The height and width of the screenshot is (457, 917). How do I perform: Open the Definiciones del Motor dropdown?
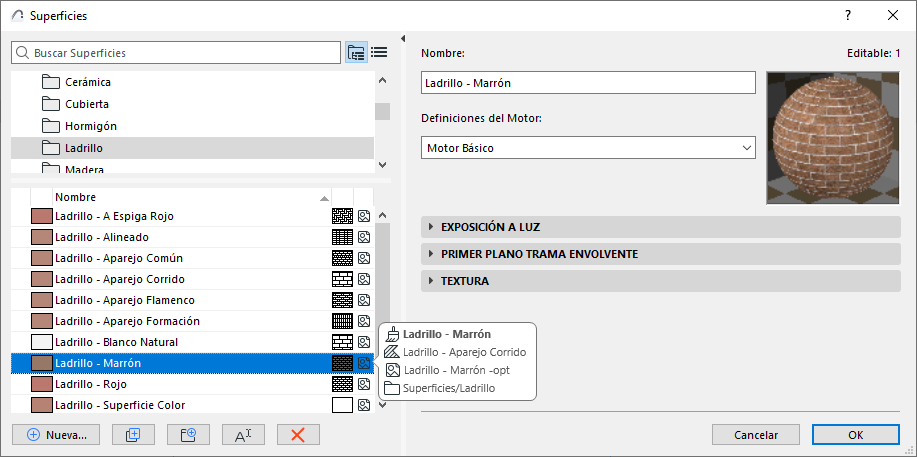[x=588, y=148]
